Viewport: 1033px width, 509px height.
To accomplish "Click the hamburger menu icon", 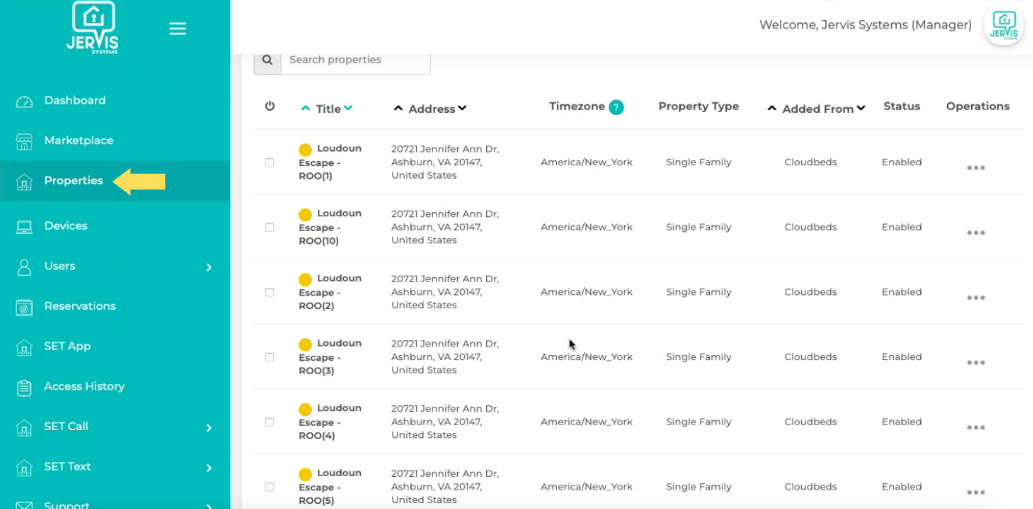I will click(x=178, y=29).
